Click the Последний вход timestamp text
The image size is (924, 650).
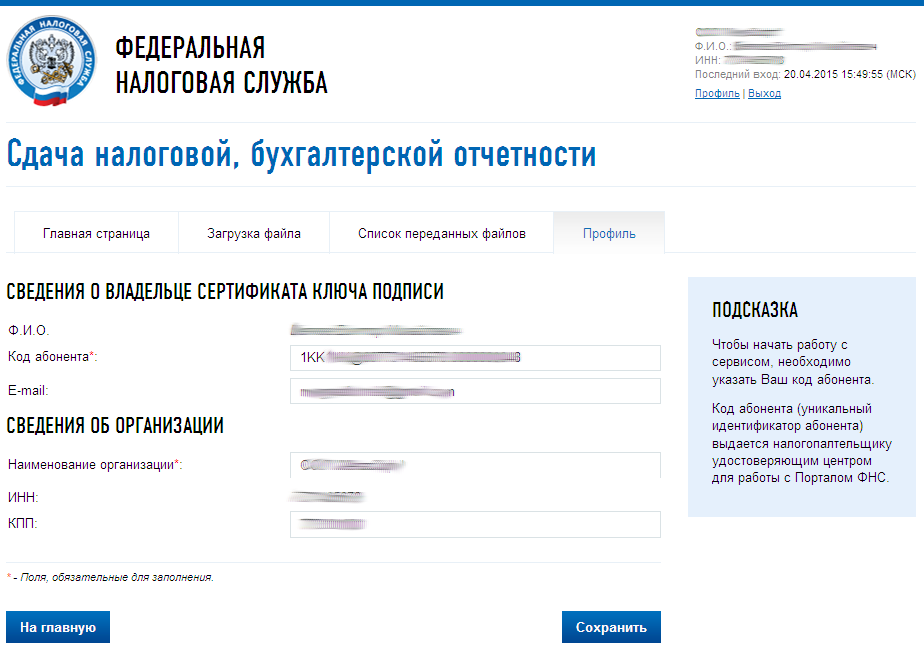pos(804,74)
